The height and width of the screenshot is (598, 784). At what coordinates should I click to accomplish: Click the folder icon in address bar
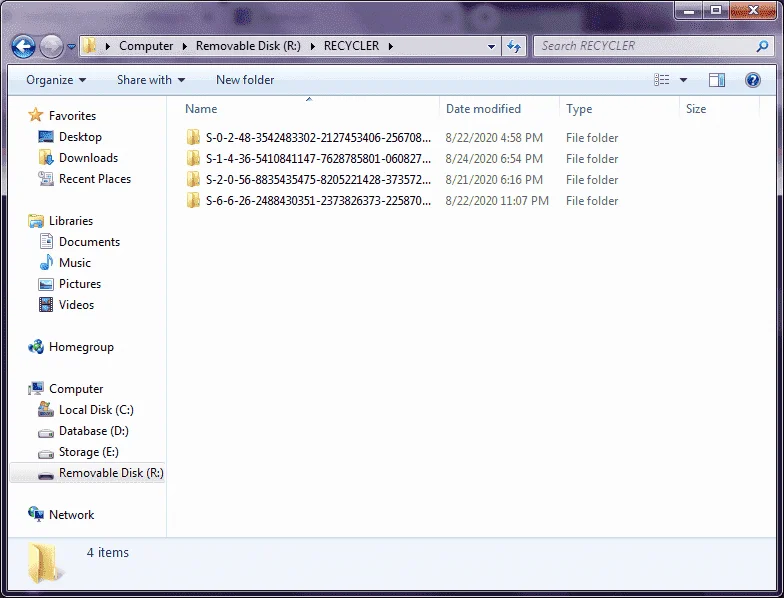90,46
